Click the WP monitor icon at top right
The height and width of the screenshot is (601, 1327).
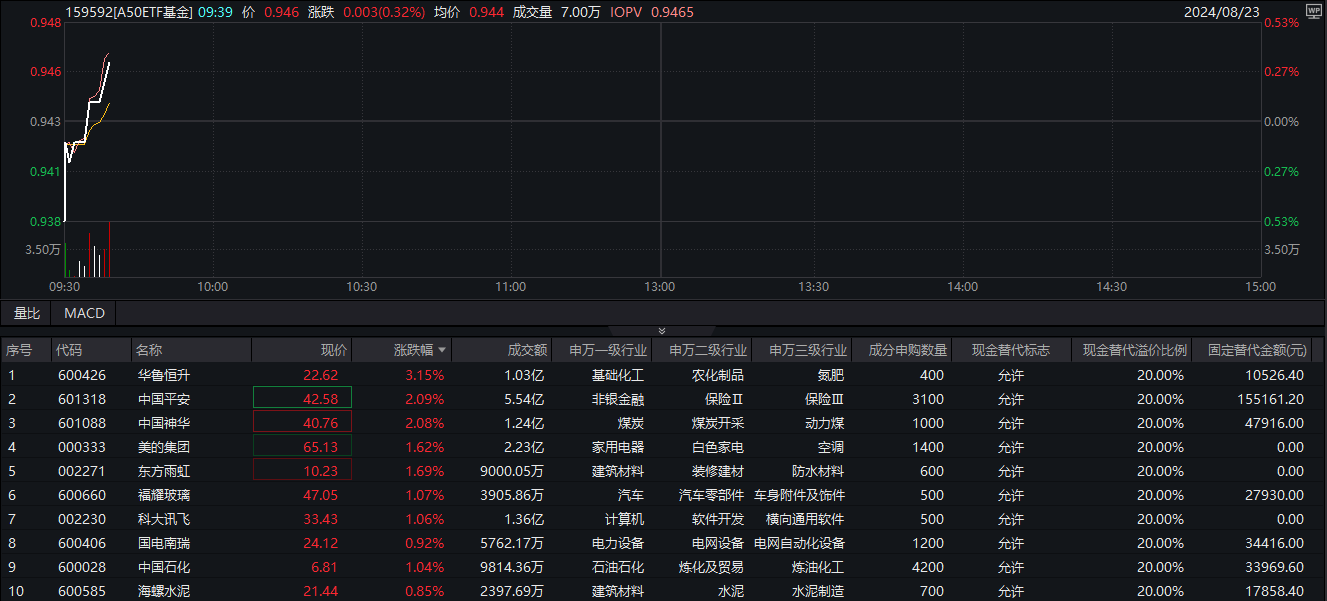[x=1313, y=12]
